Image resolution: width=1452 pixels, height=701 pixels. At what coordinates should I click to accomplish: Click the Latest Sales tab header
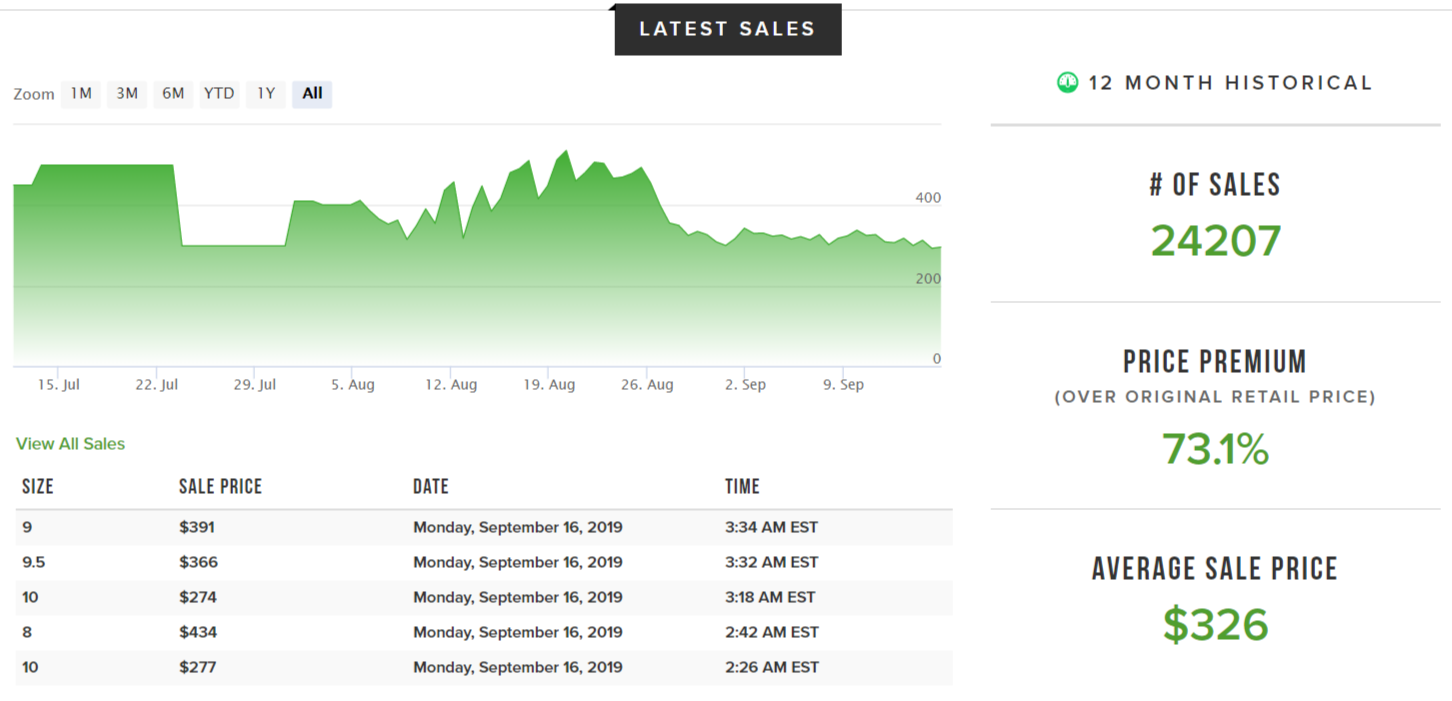coord(727,29)
